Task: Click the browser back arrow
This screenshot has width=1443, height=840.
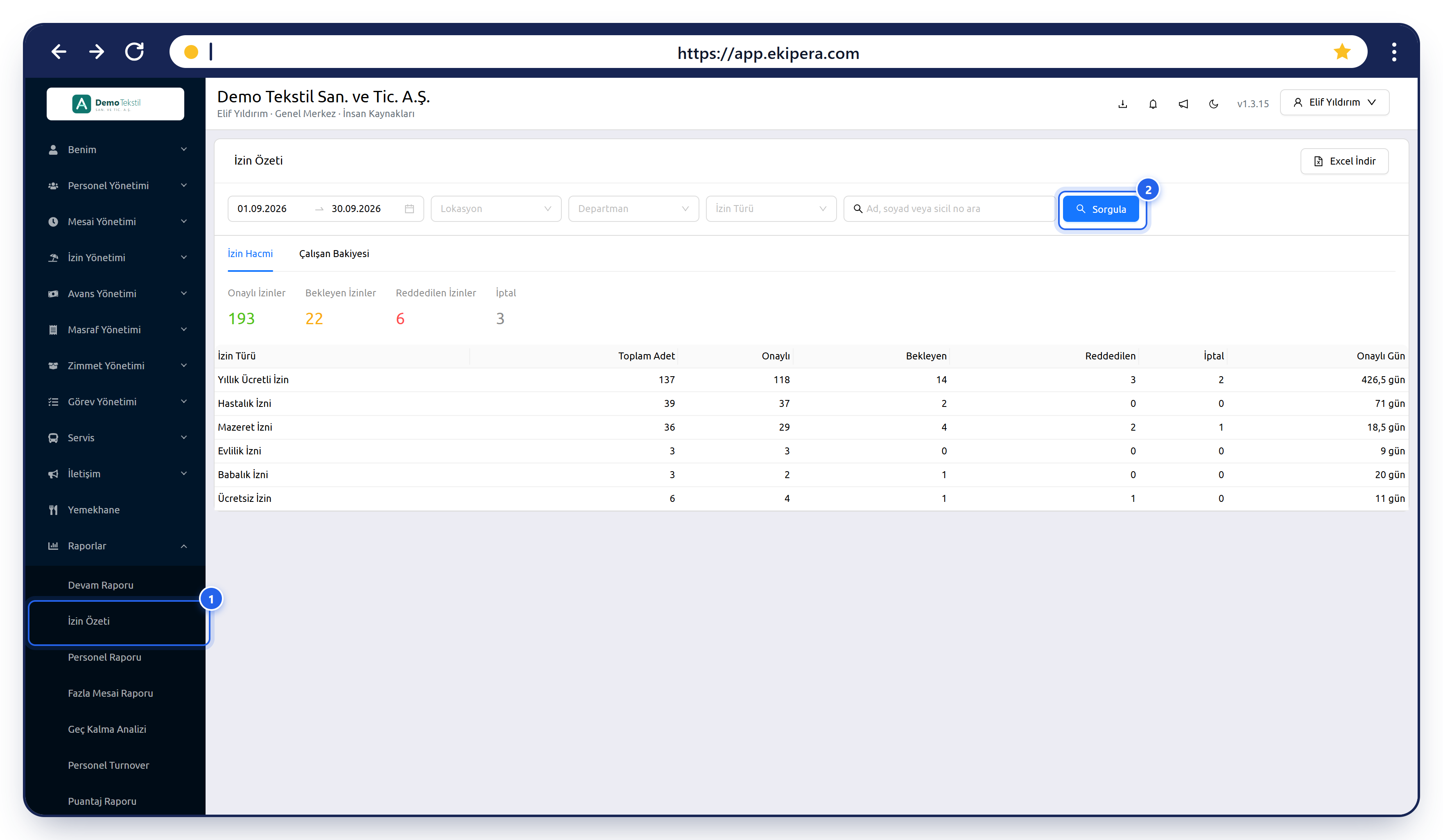Action: (59, 52)
